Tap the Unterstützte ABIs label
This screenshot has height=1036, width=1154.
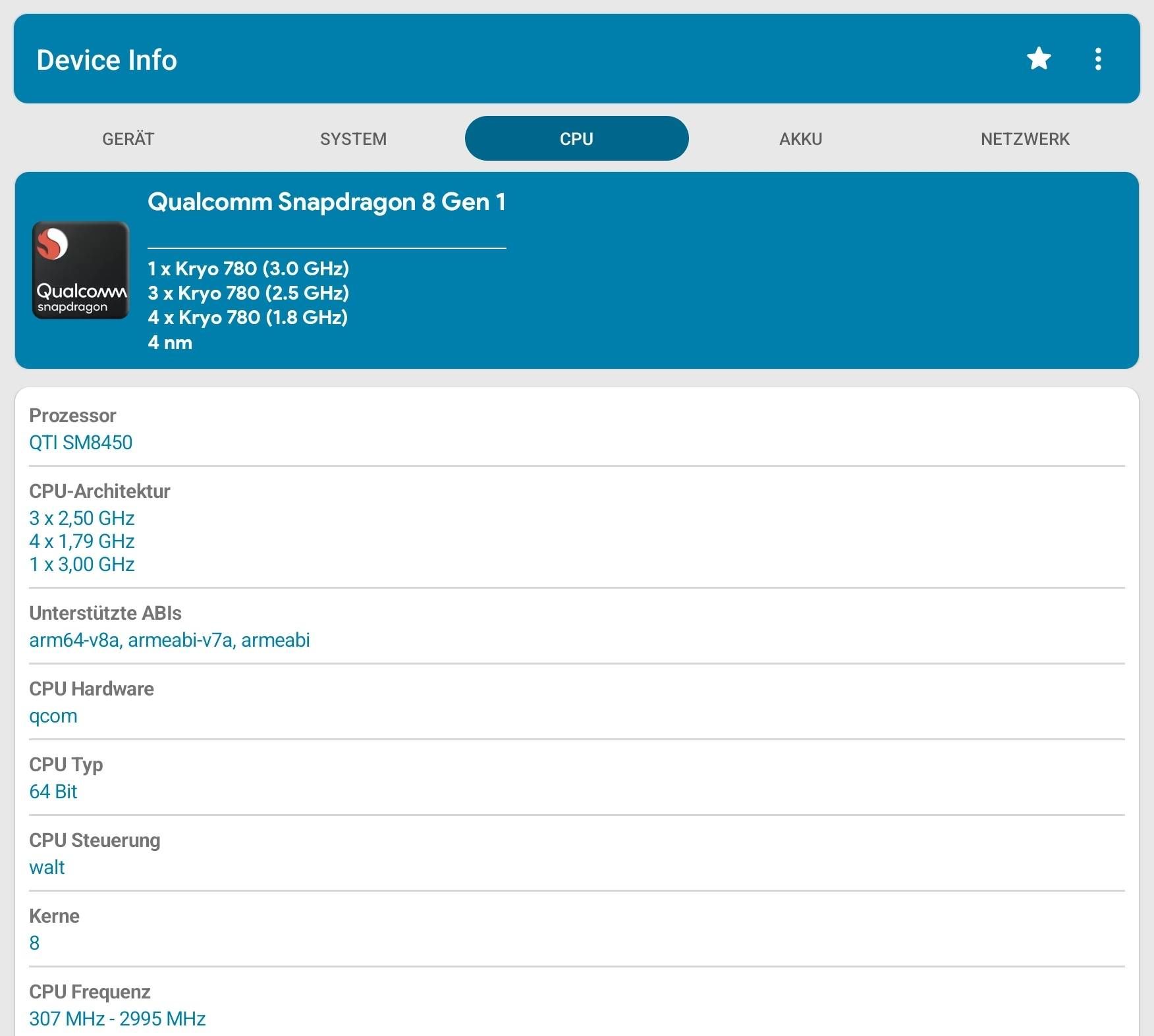[x=105, y=613]
